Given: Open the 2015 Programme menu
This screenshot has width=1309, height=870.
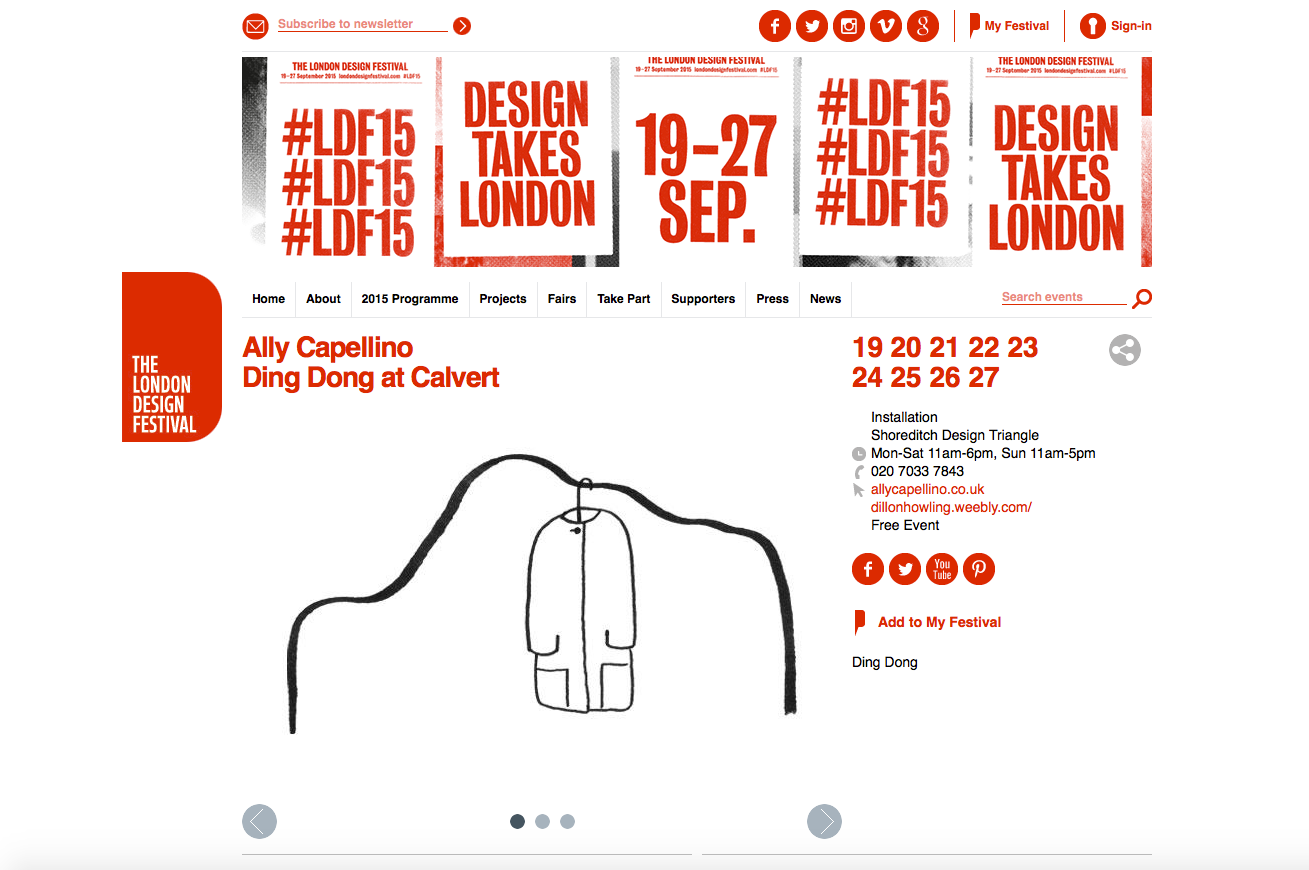Looking at the screenshot, I should 410,299.
